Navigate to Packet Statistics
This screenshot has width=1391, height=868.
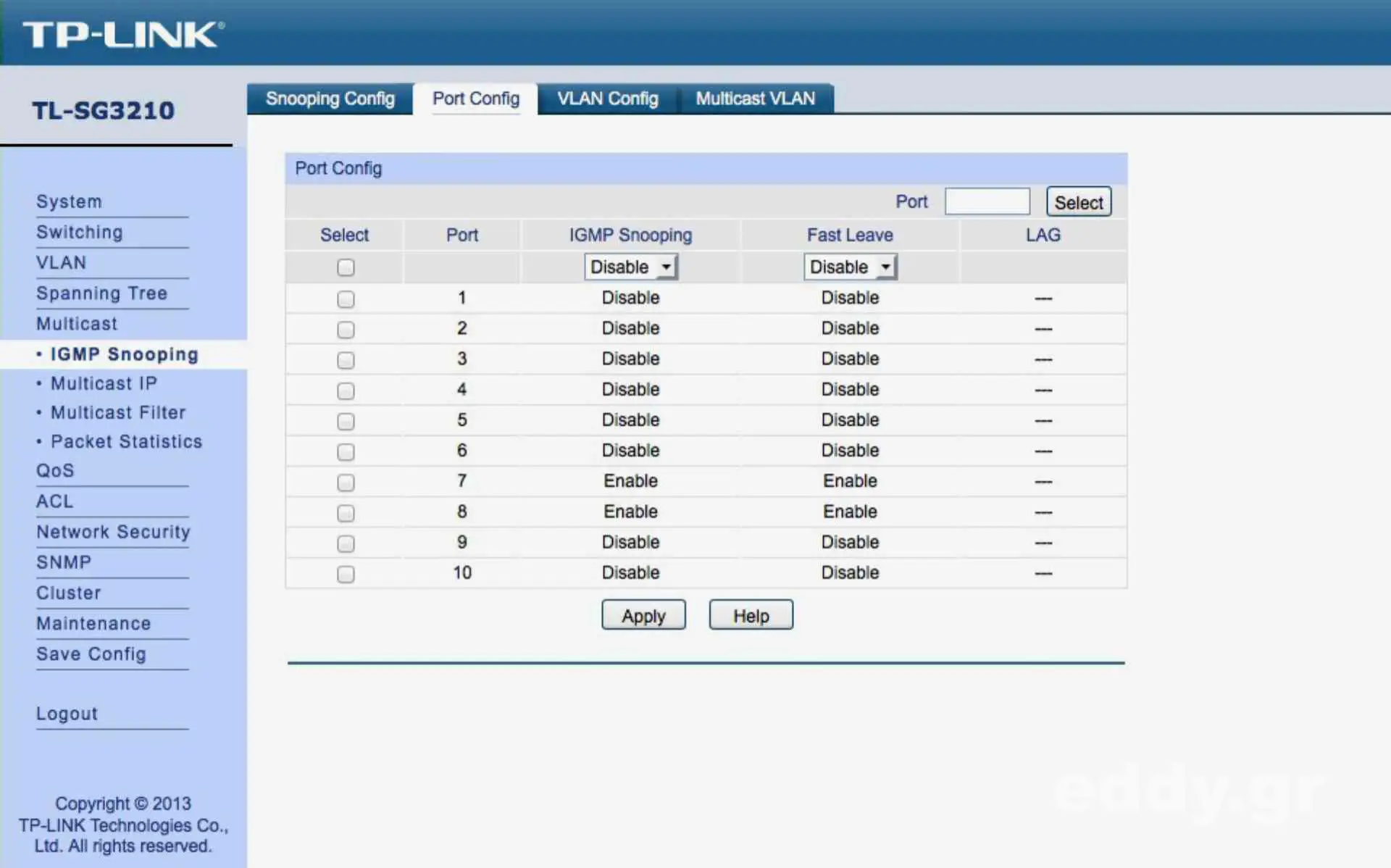coord(126,441)
